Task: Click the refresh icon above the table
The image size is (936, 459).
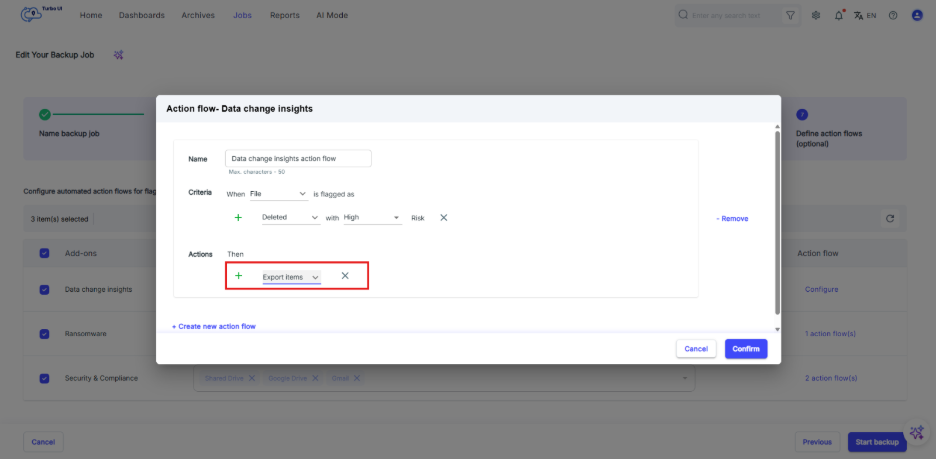Action: tap(889, 219)
